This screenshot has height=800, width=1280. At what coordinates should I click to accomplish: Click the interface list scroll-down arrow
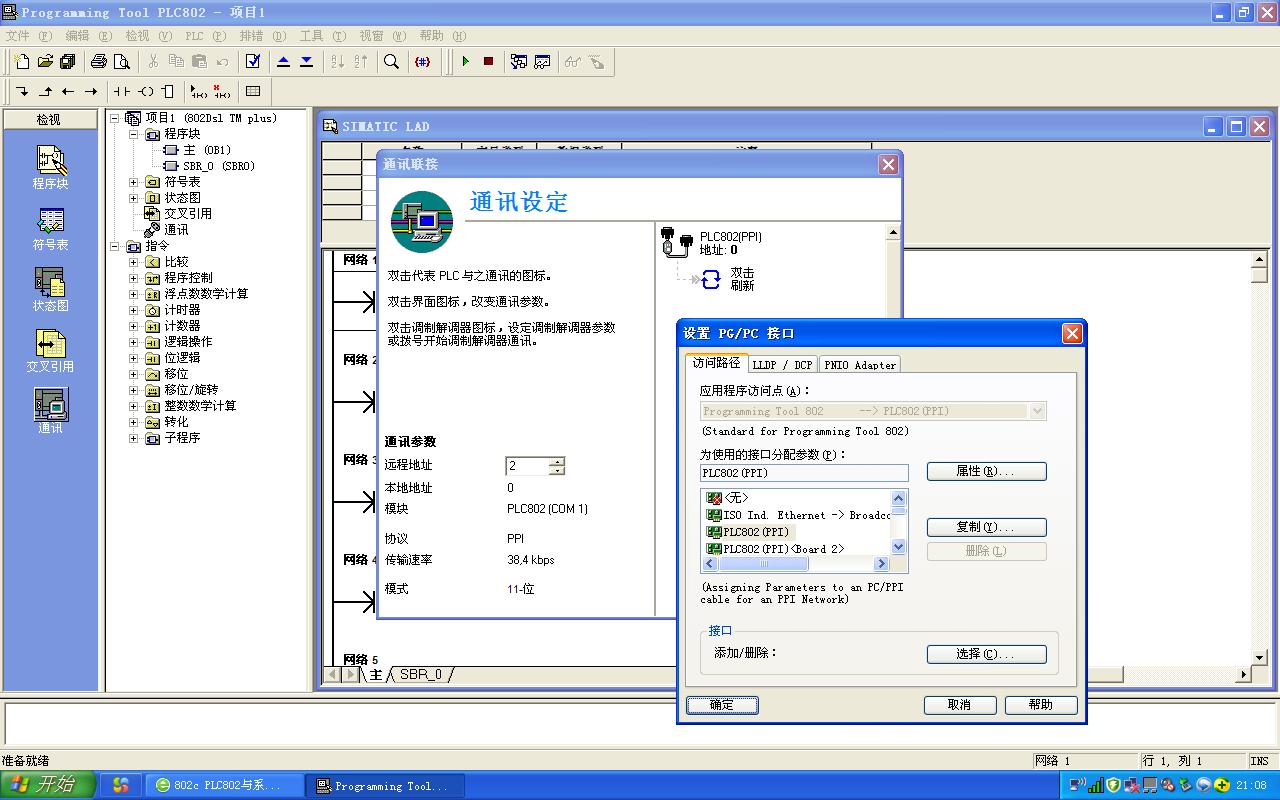click(x=898, y=547)
